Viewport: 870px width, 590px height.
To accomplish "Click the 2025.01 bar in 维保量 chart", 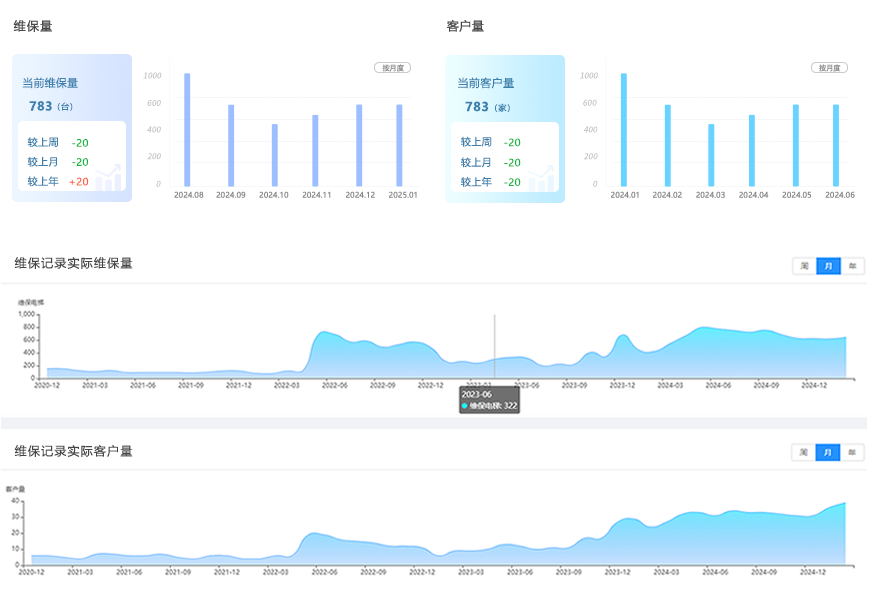I will click(x=399, y=145).
